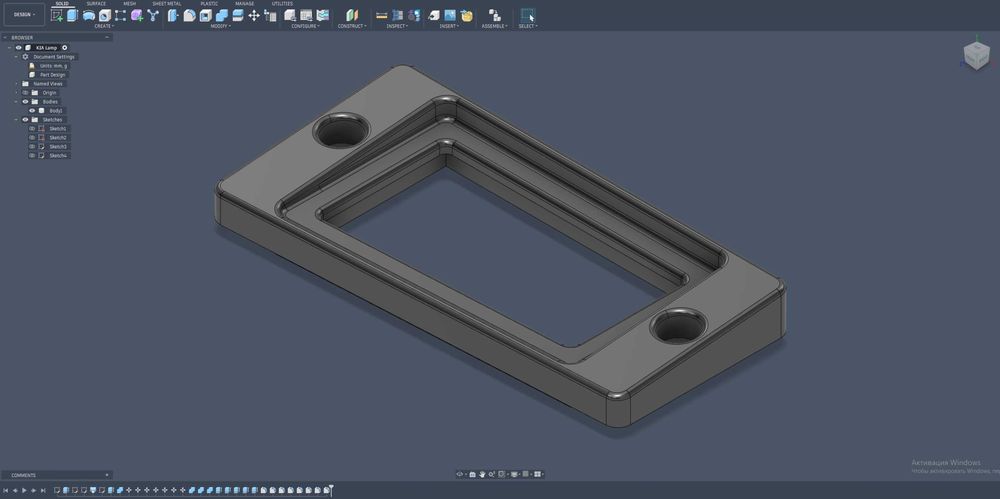Show Sketch1 using its eye icon
The height and width of the screenshot is (499, 1000).
33,128
